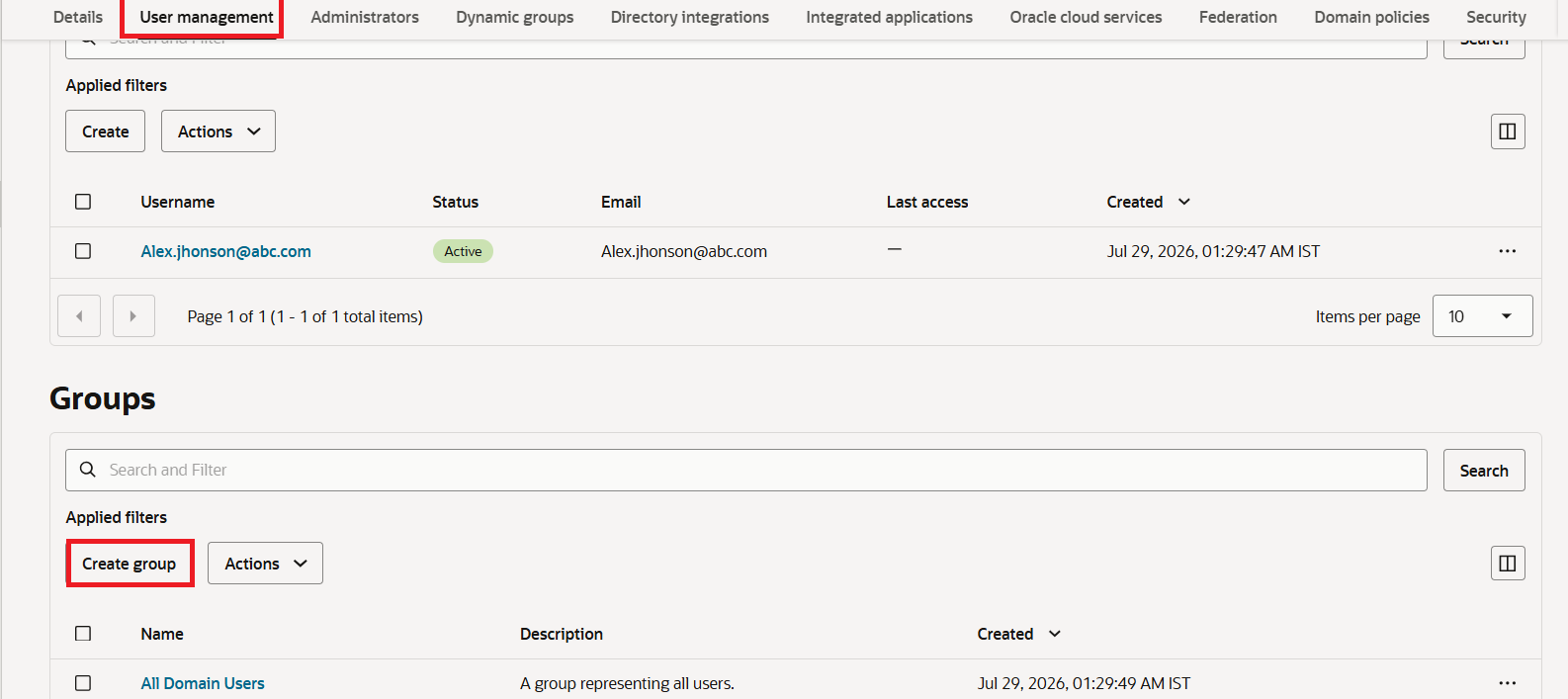Go to Dynamic groups tab

pyautogui.click(x=515, y=17)
